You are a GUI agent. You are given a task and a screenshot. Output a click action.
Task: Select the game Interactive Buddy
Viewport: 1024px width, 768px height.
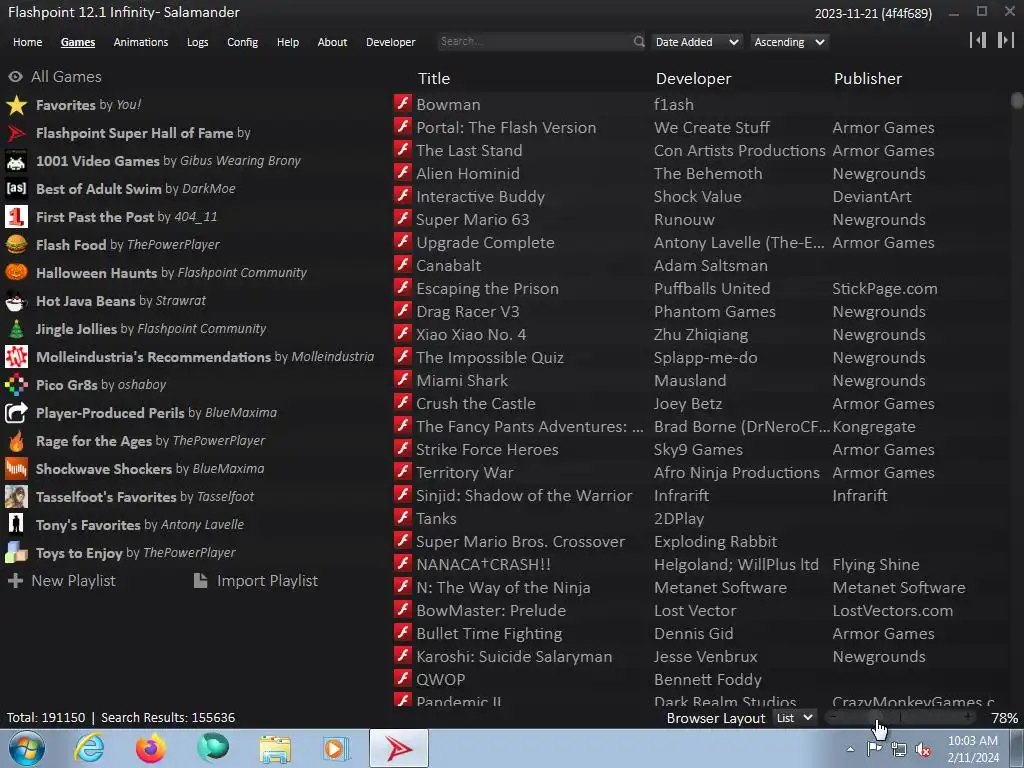coord(702,196)
